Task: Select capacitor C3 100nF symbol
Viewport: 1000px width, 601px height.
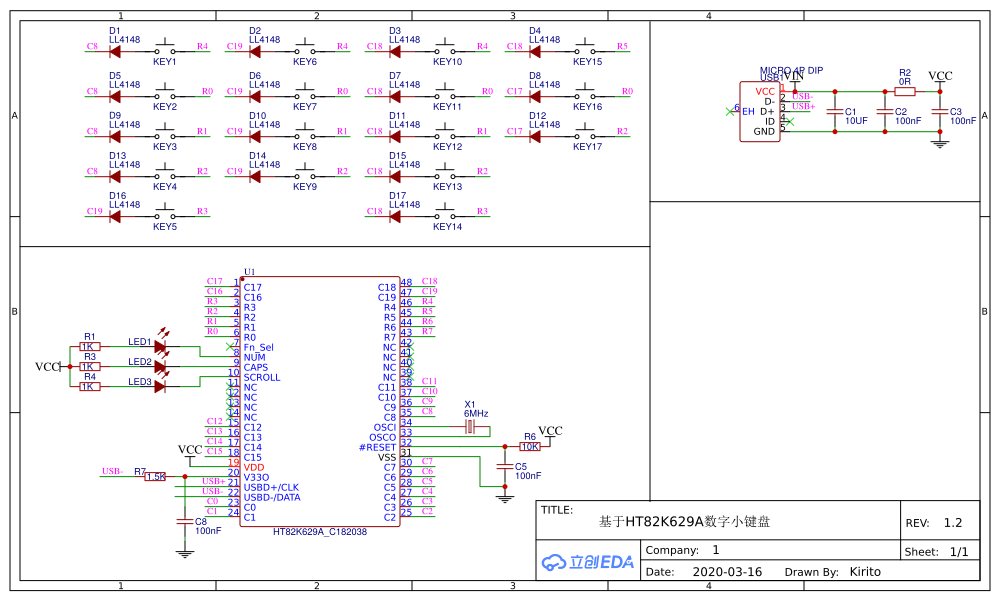Action: 939,111
